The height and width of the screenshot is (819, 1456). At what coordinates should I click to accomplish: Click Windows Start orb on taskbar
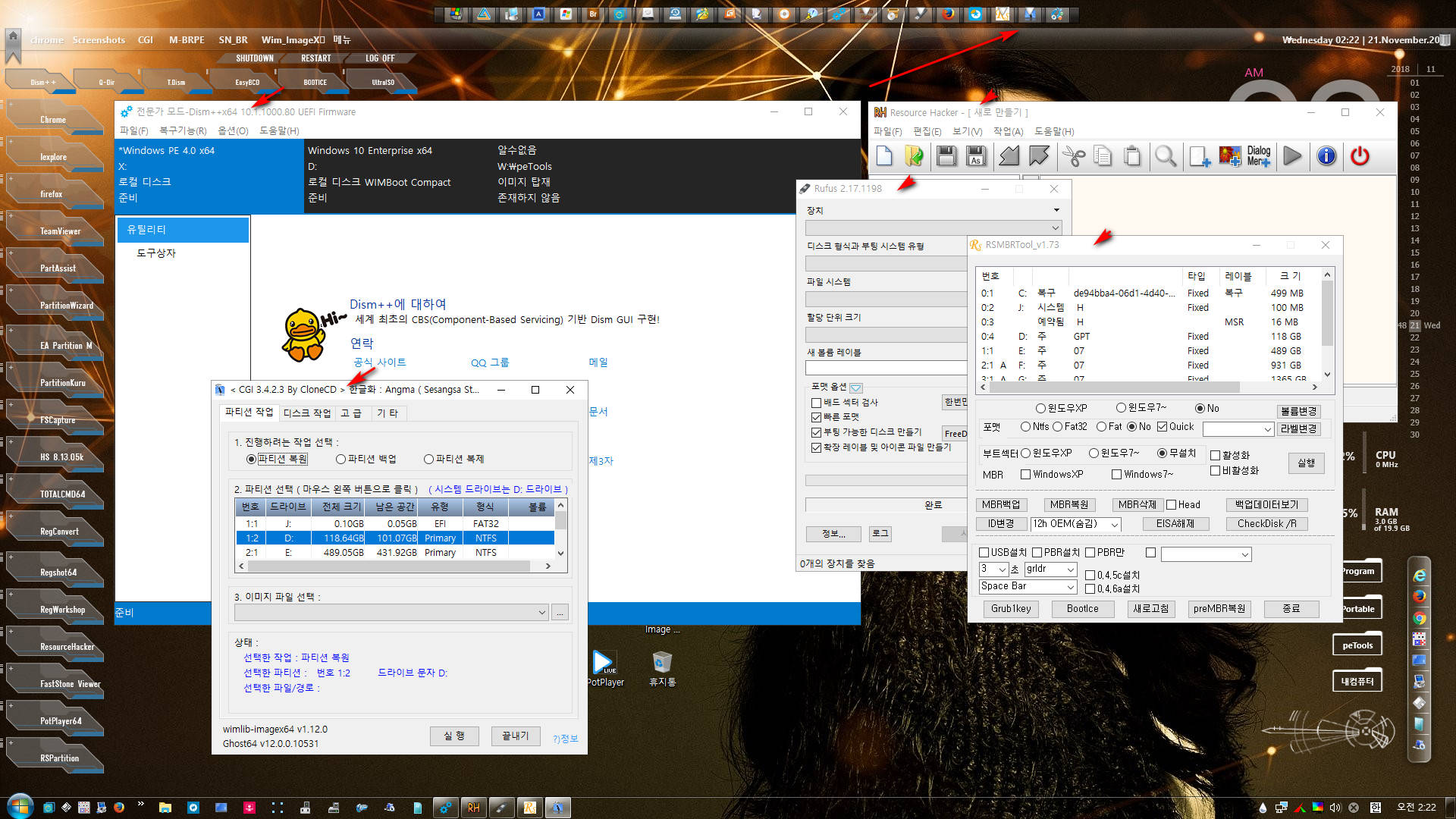coord(19,806)
